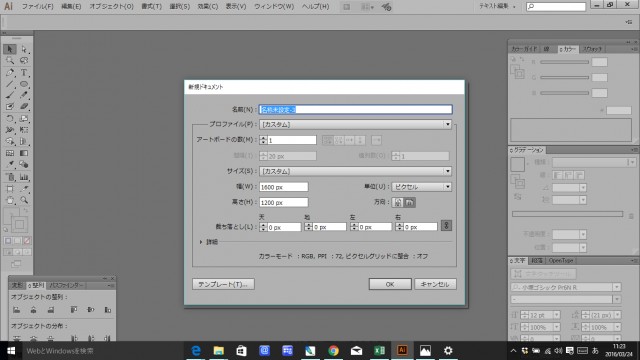Viewport: 640px width, 360px height.
Task: Click the テンプレート(T)... button
Action: 223,284
